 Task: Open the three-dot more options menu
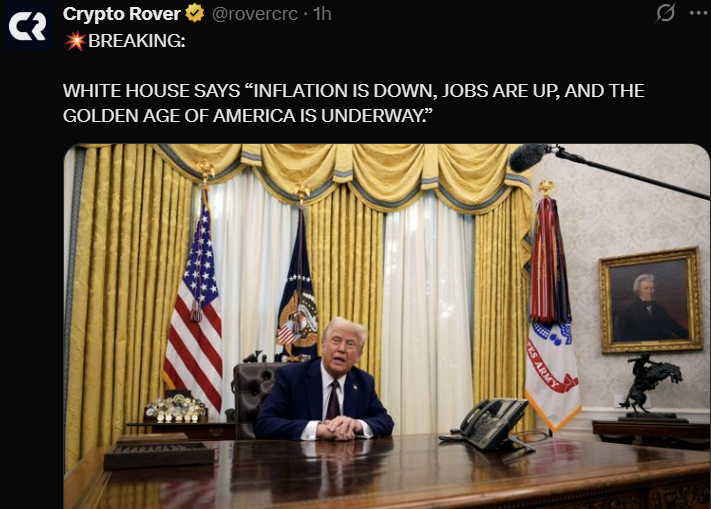pyautogui.click(x=699, y=13)
